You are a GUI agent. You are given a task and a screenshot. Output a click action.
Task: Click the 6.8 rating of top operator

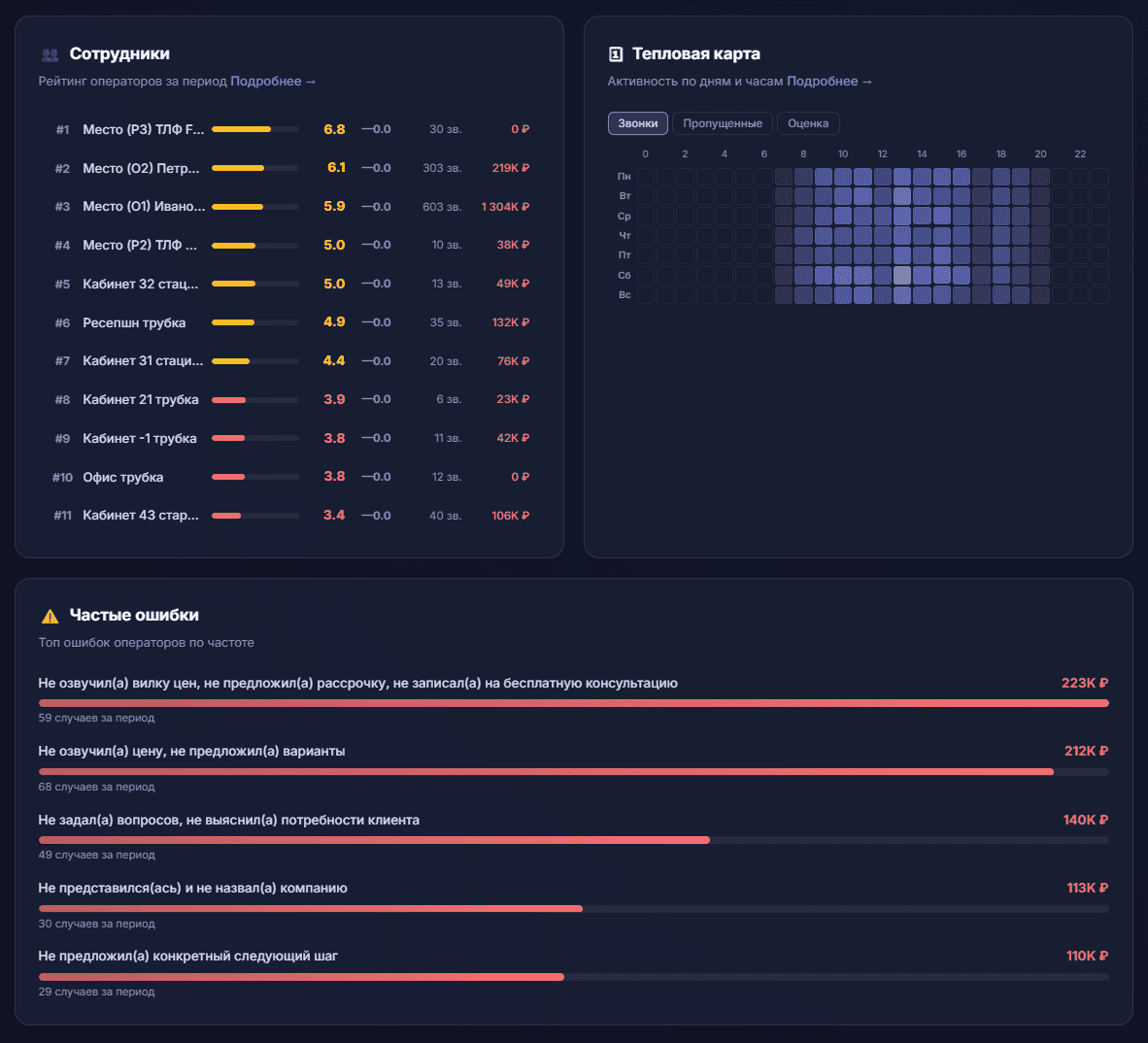pos(334,129)
